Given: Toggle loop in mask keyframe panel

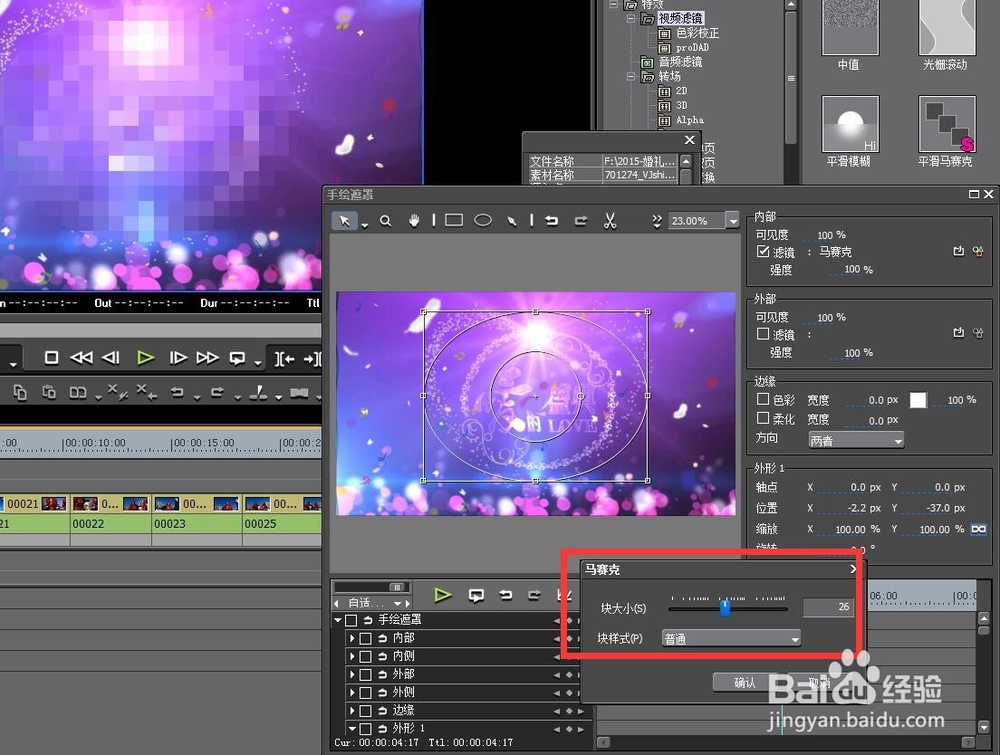Looking at the screenshot, I should coord(476,596).
